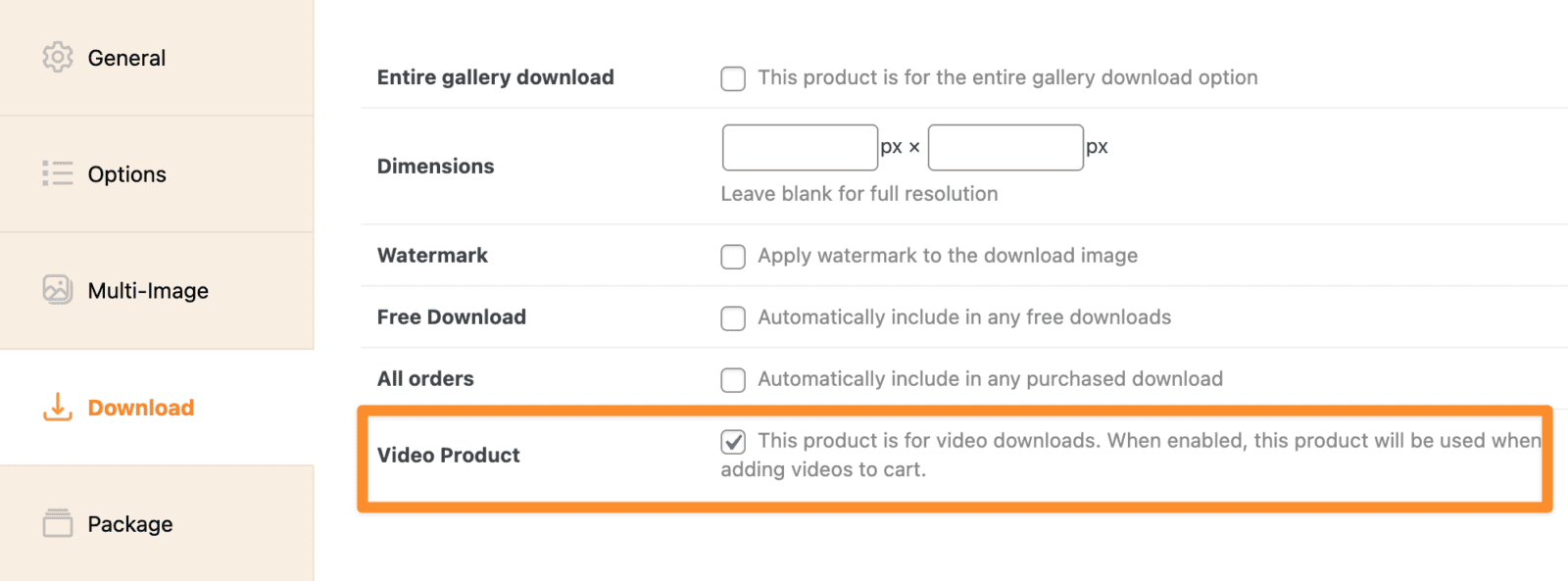Click the Options list icon

[58, 173]
